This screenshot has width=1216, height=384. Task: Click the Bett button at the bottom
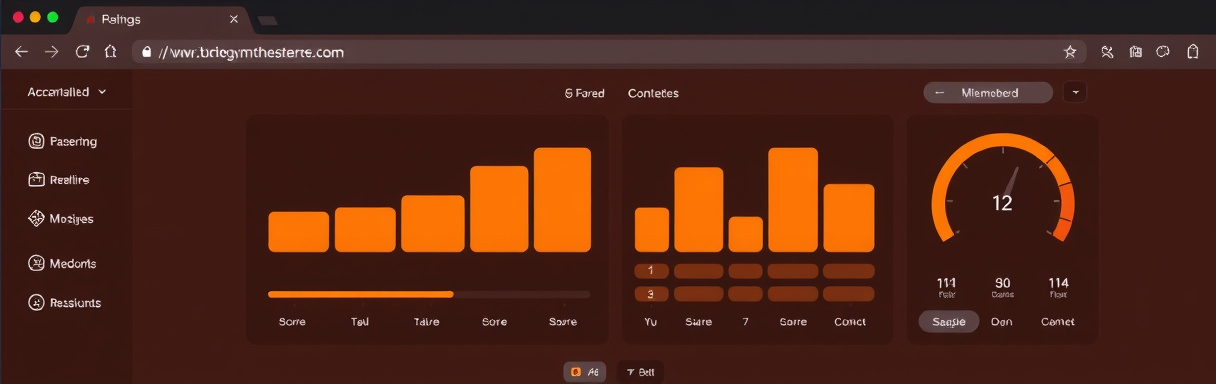coord(640,372)
